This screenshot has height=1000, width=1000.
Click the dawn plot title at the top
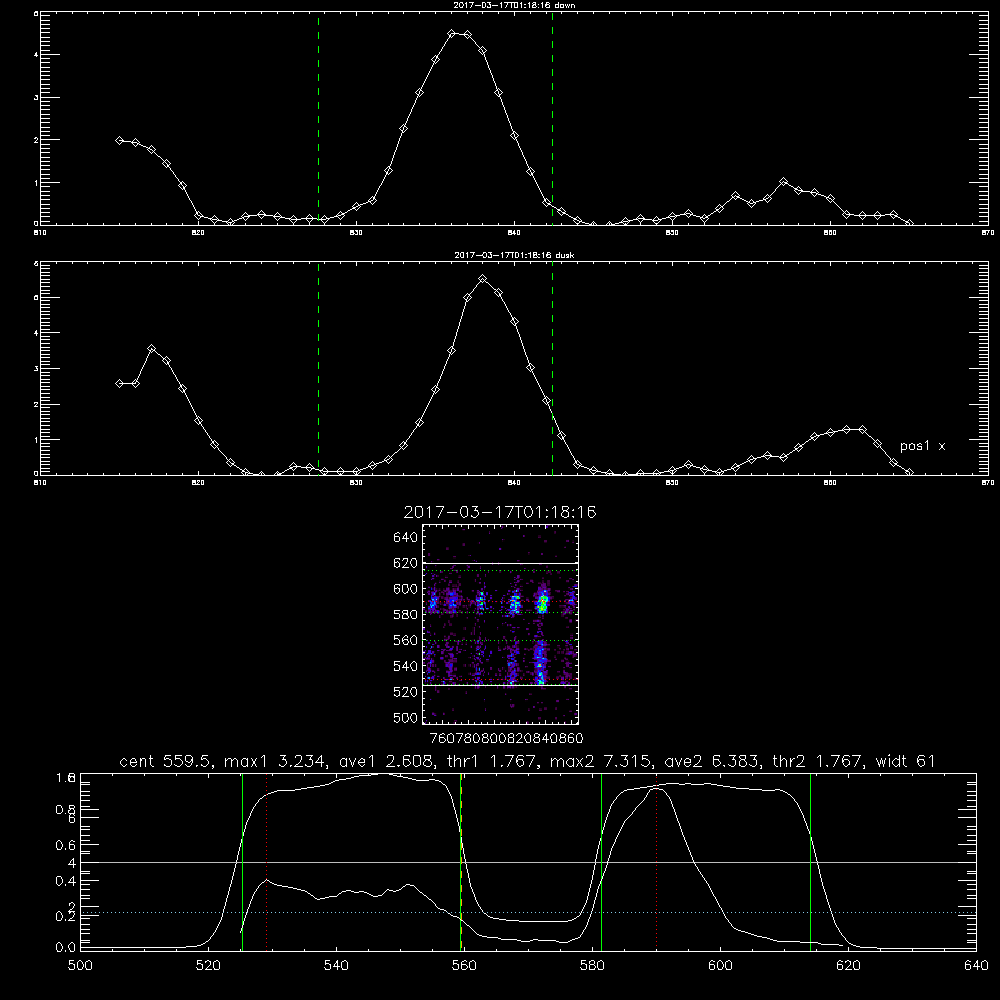click(514, 5)
